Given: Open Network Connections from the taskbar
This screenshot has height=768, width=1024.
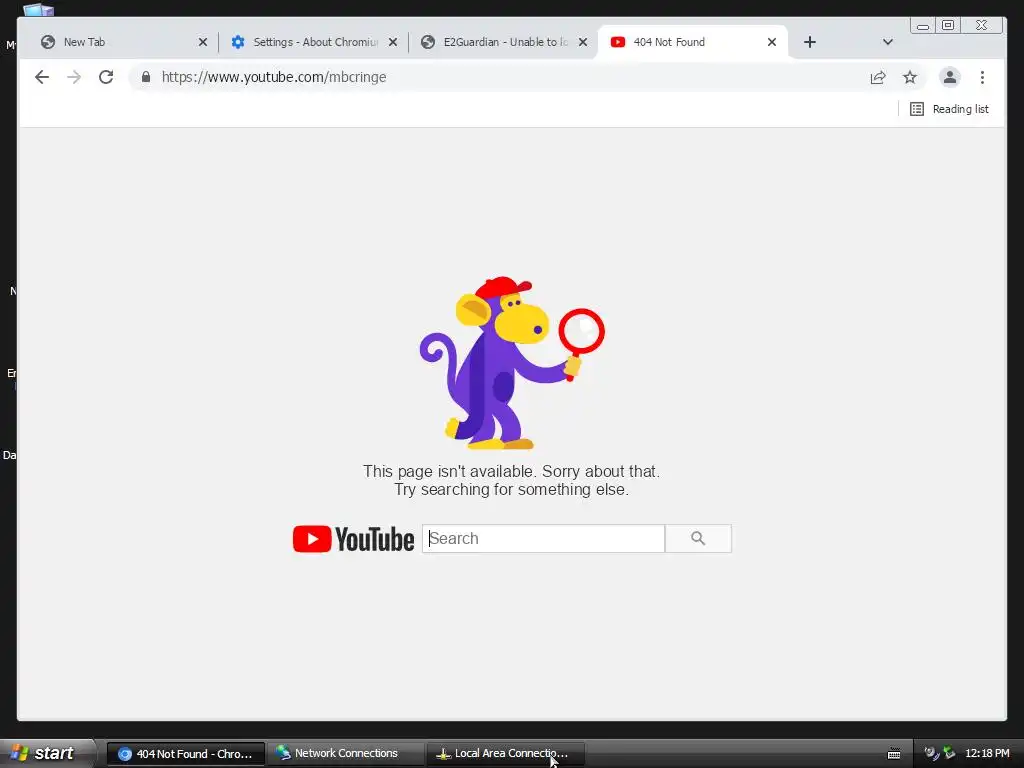Looking at the screenshot, I should tap(345, 754).
